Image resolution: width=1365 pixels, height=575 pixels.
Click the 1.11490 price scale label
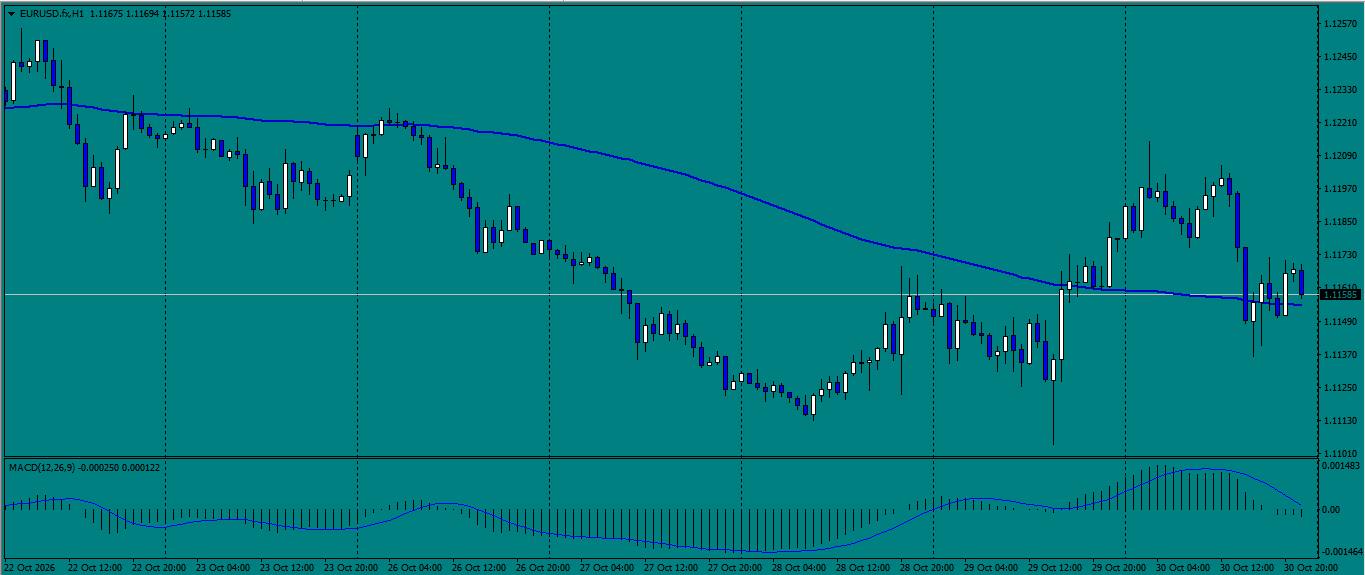[1339, 321]
